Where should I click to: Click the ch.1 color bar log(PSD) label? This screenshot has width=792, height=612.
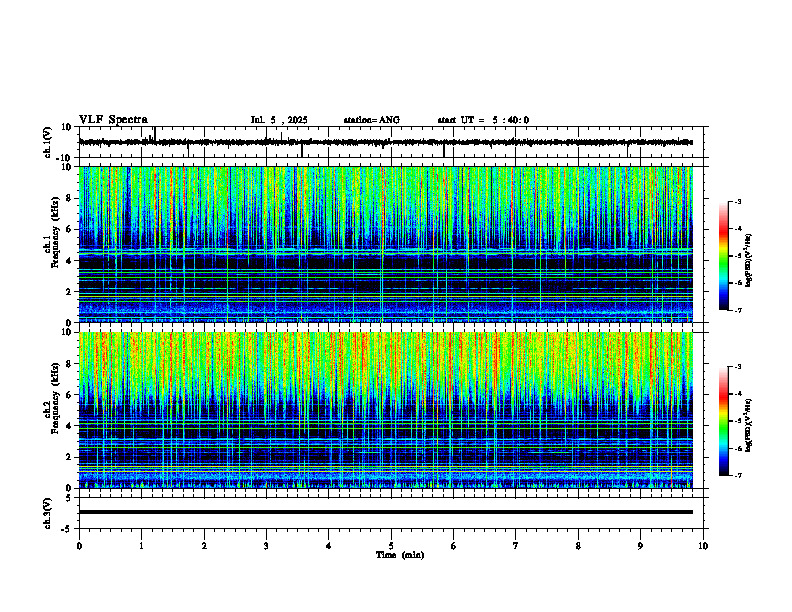pyautogui.click(x=748, y=260)
